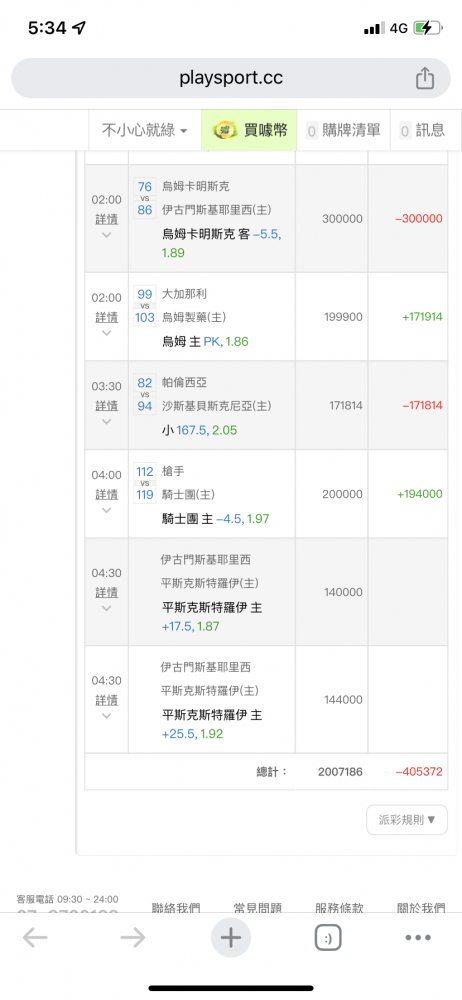
Task: Tap the playsport.cc address field
Action: (231, 78)
